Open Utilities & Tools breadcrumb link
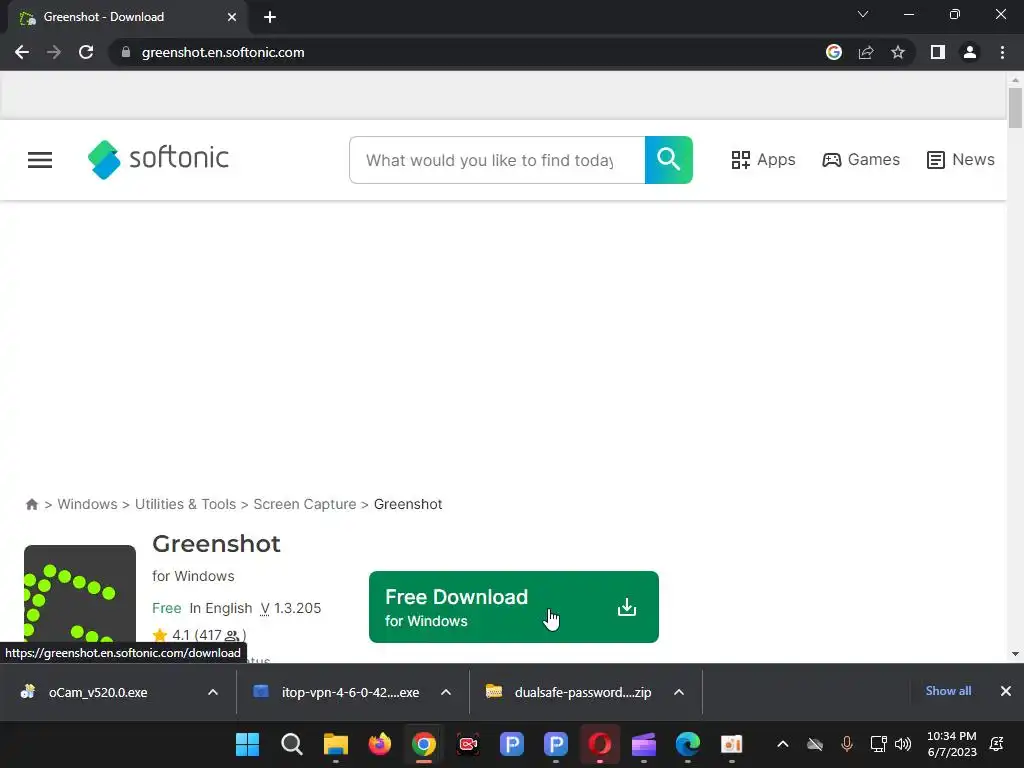 tap(185, 504)
